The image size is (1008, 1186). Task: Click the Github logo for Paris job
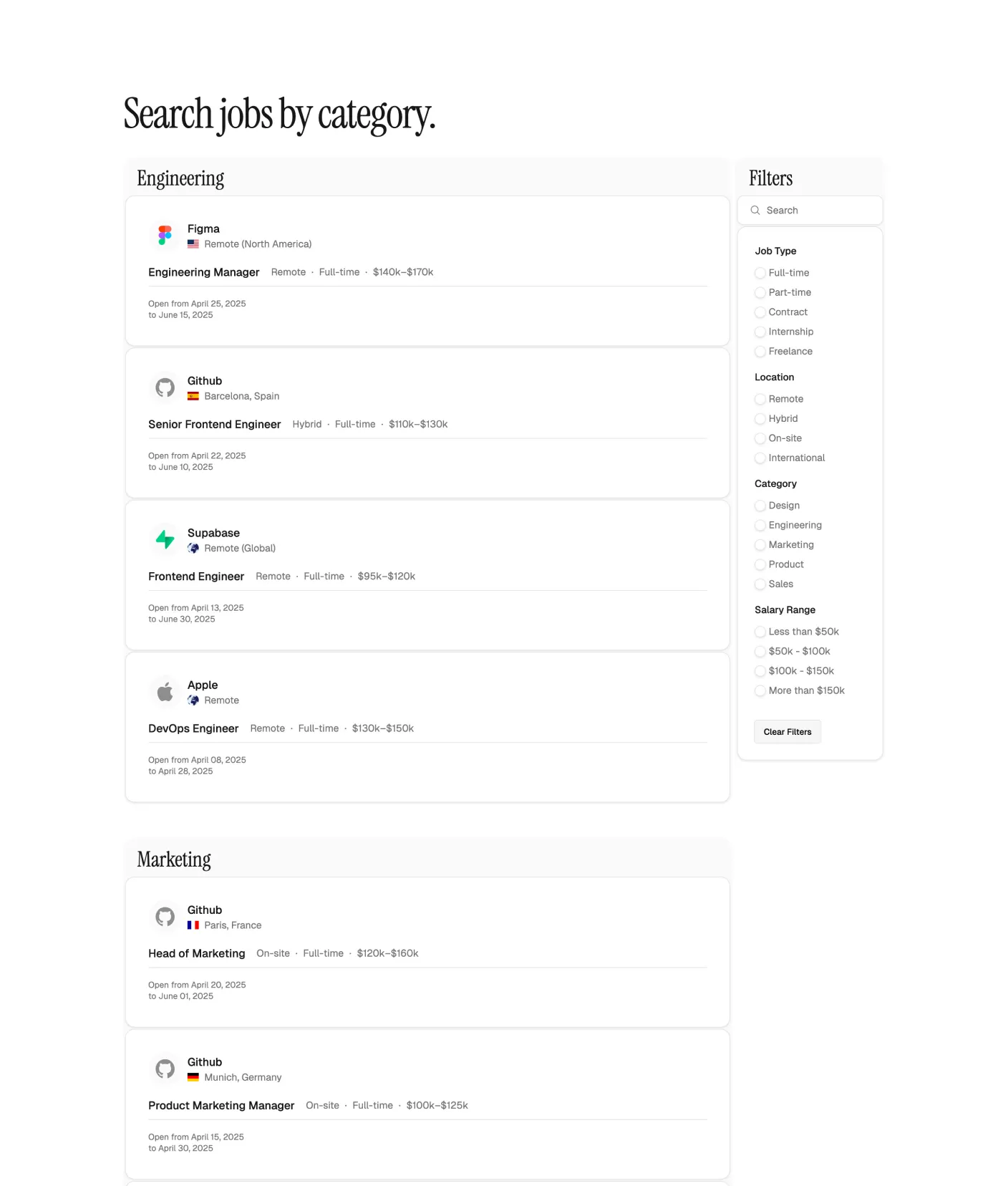165,917
